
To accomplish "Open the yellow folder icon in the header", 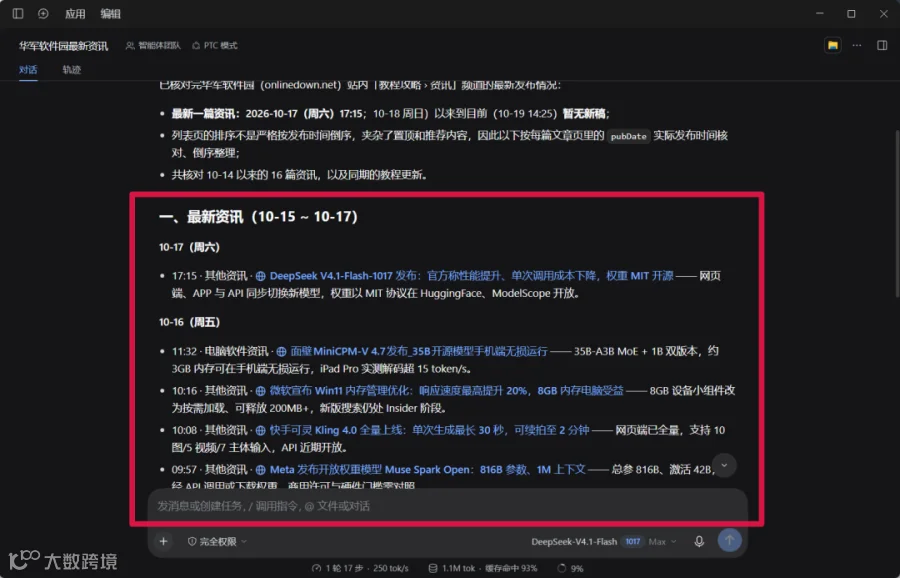I will coord(832,45).
